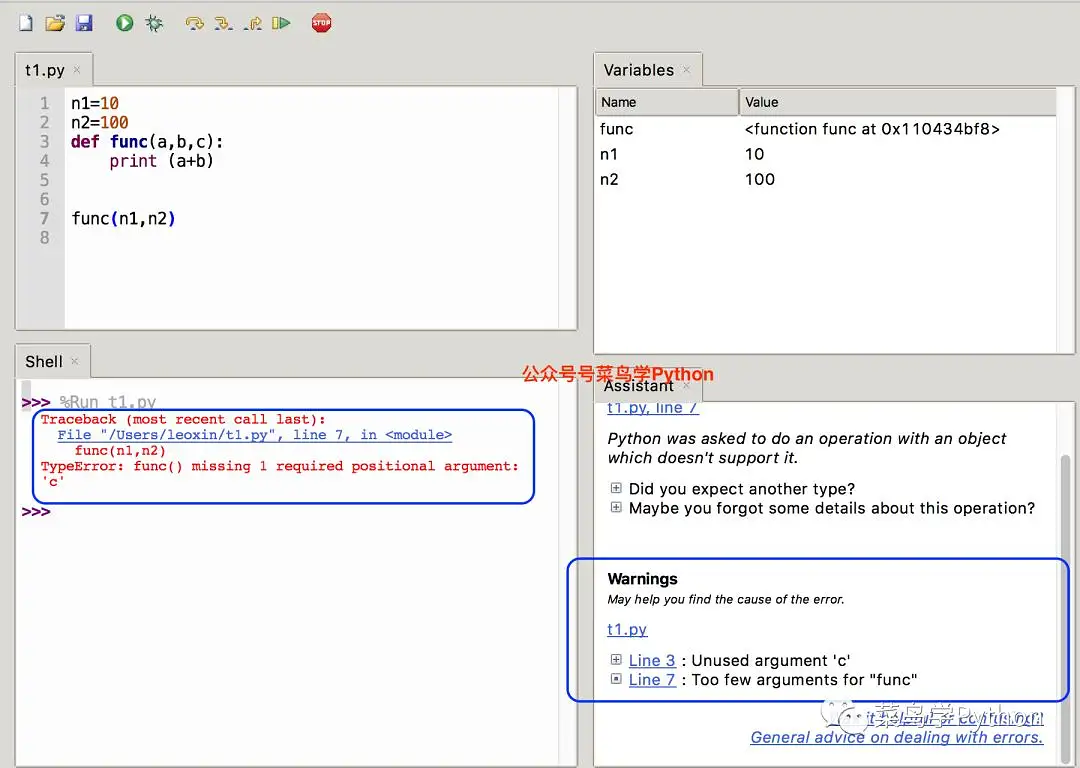Click the Line 7 warning link
This screenshot has width=1080, height=768.
point(652,680)
